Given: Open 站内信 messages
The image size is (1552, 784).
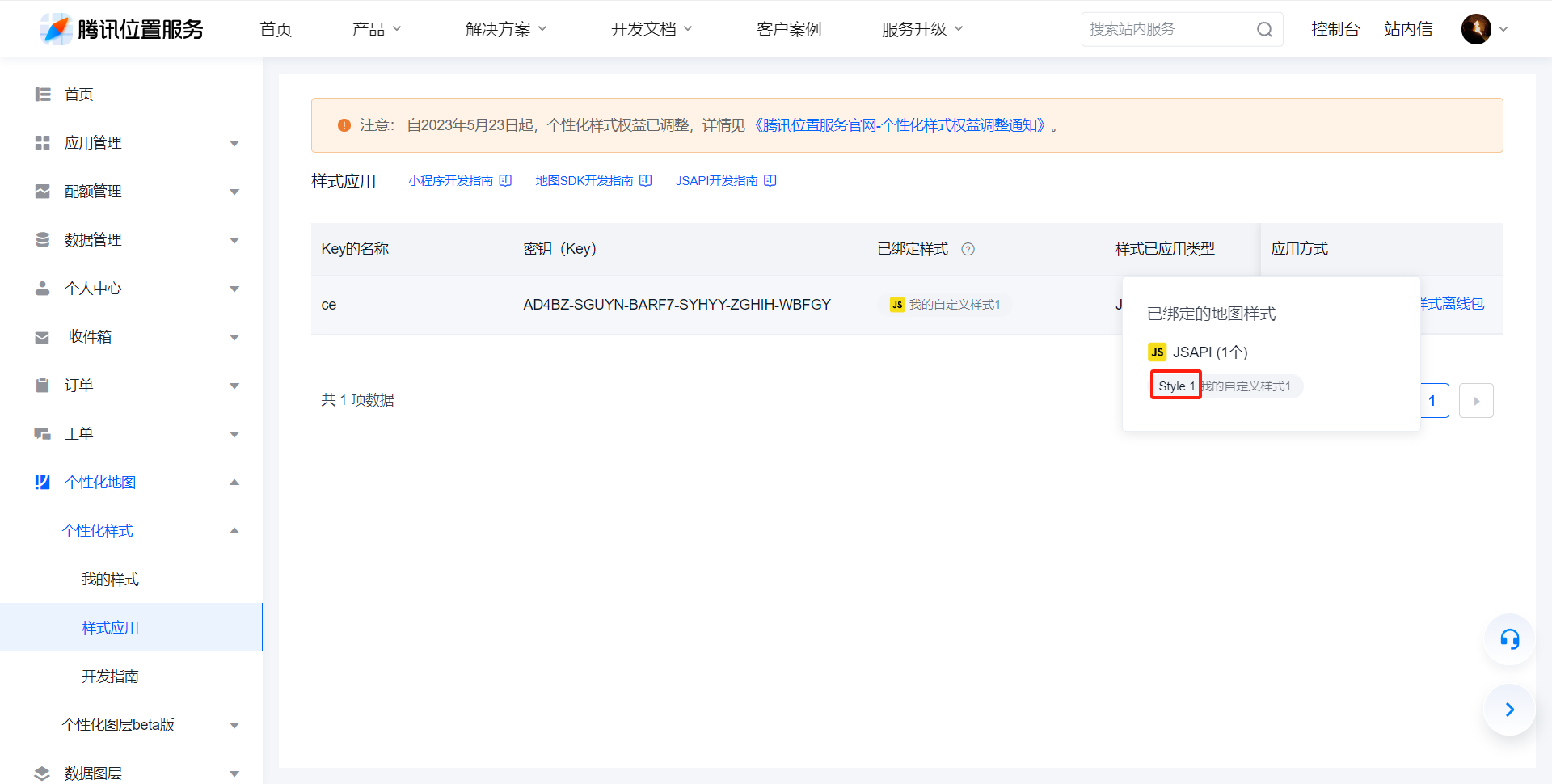Looking at the screenshot, I should [1408, 29].
